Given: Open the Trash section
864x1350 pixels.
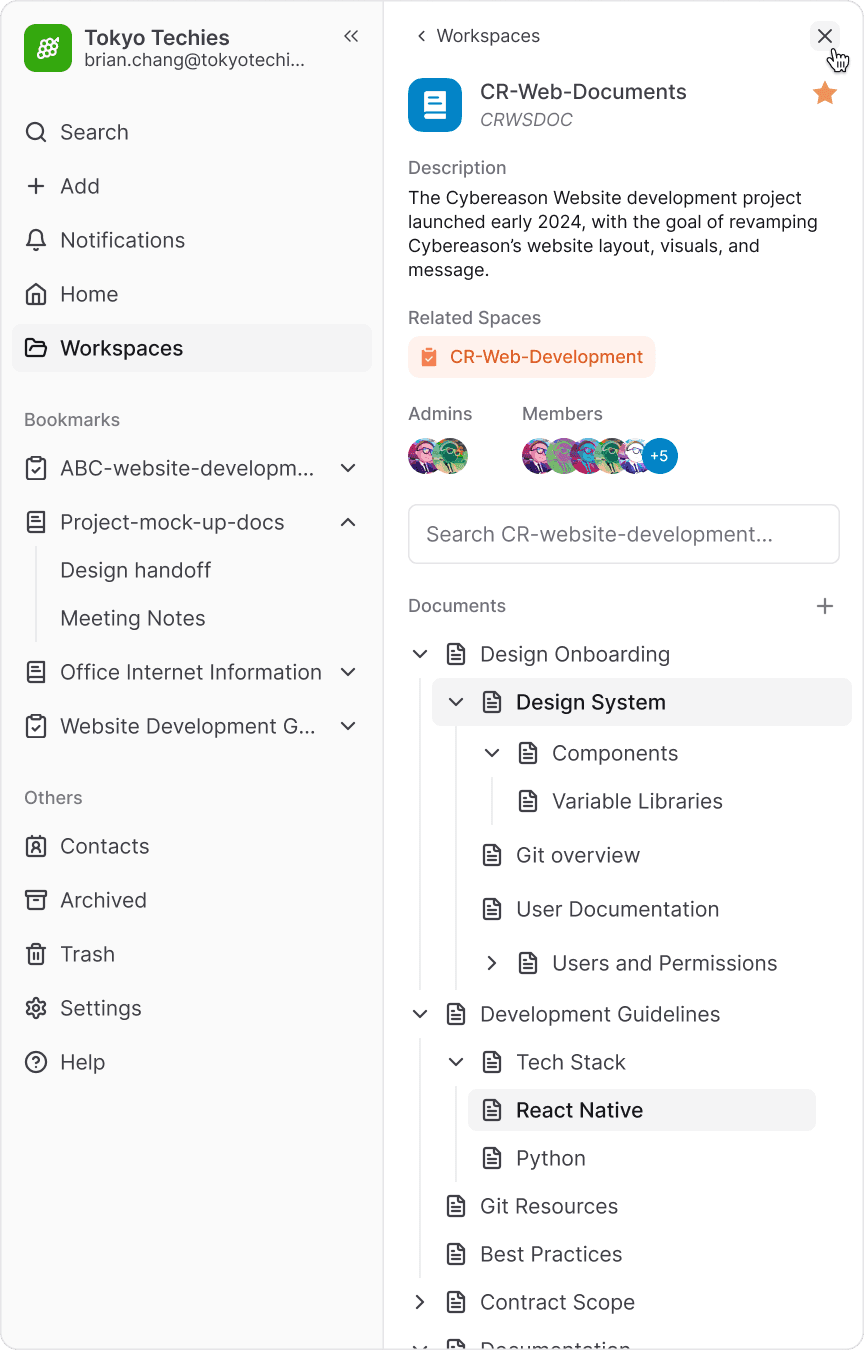Looking at the screenshot, I should pyautogui.click(x=87, y=954).
